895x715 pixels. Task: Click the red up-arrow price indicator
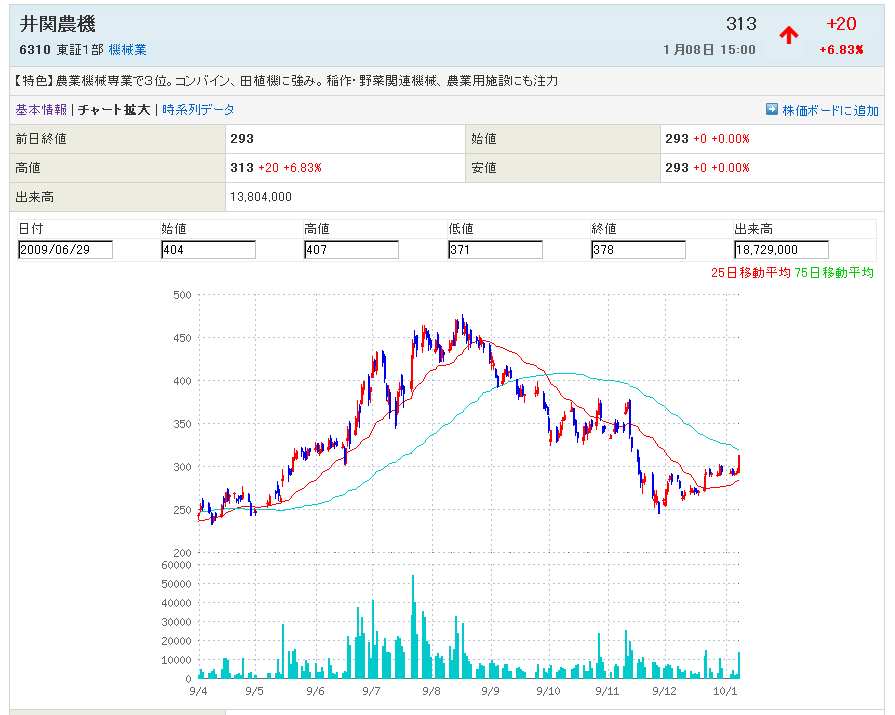789,35
